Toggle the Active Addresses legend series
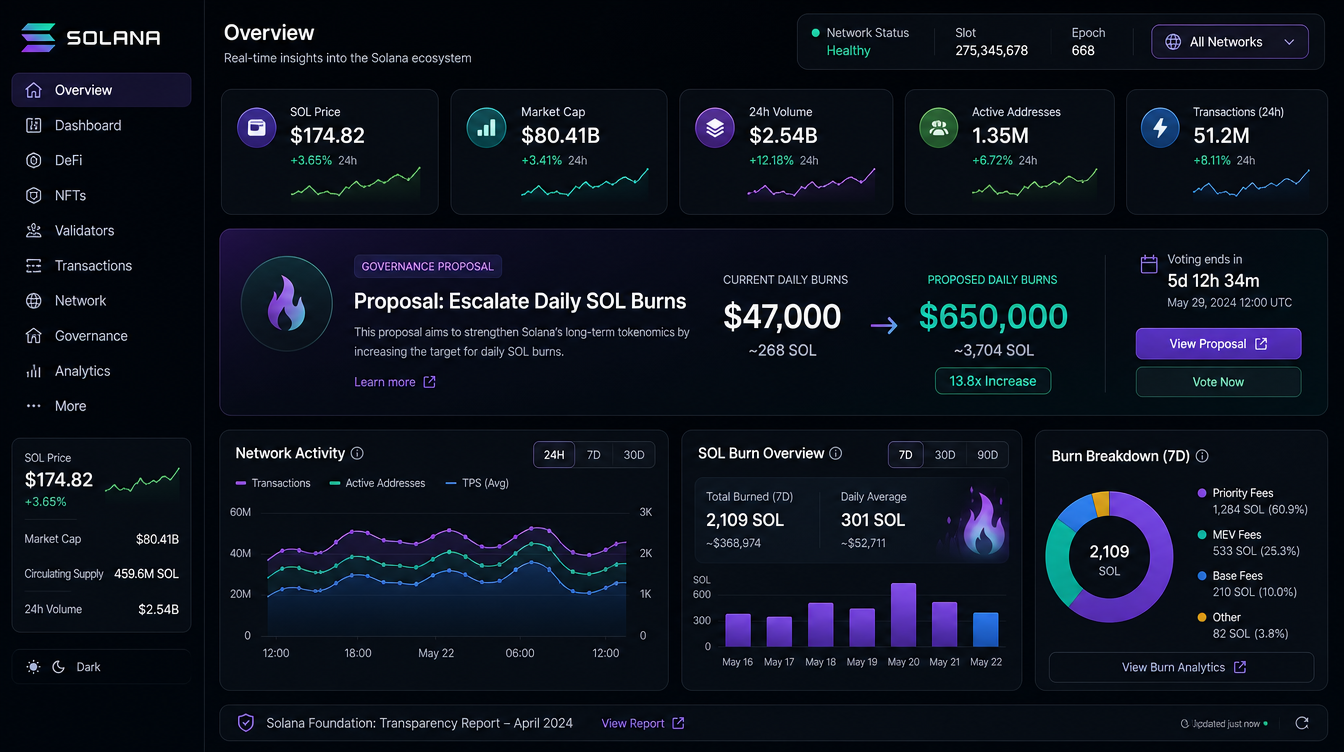 tap(377, 483)
